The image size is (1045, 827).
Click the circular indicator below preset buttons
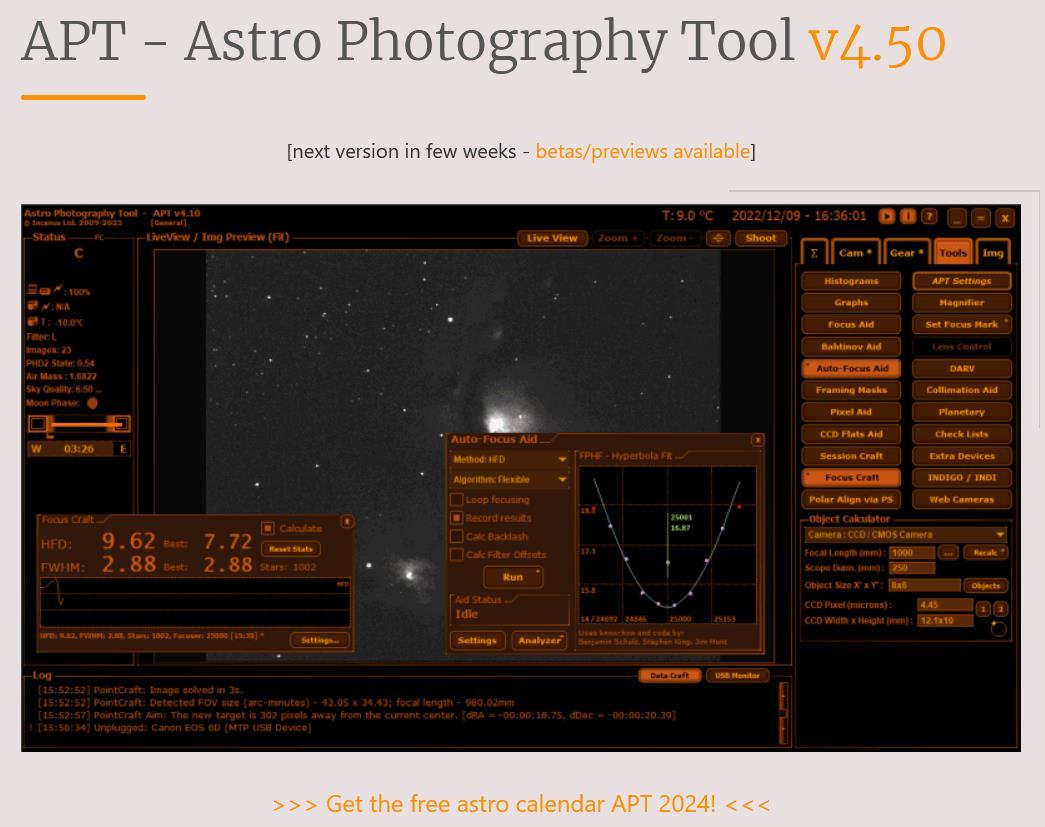(x=998, y=628)
